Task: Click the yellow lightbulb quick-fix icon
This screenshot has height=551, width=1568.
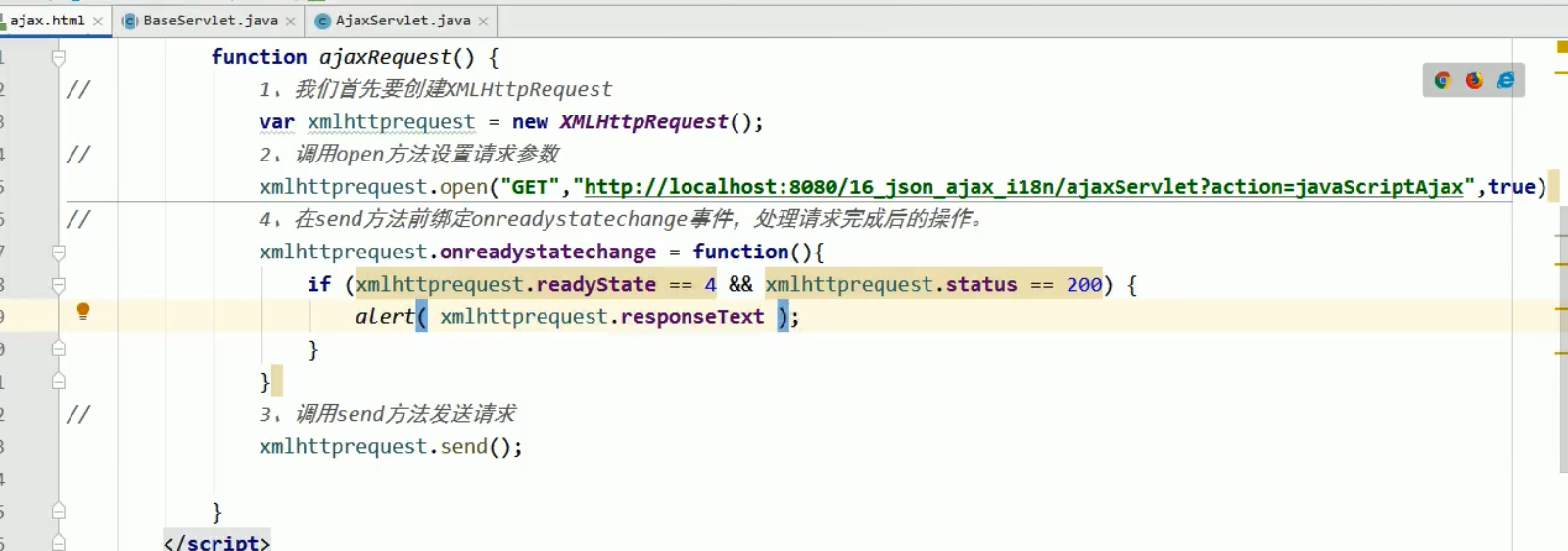Action: pyautogui.click(x=83, y=311)
